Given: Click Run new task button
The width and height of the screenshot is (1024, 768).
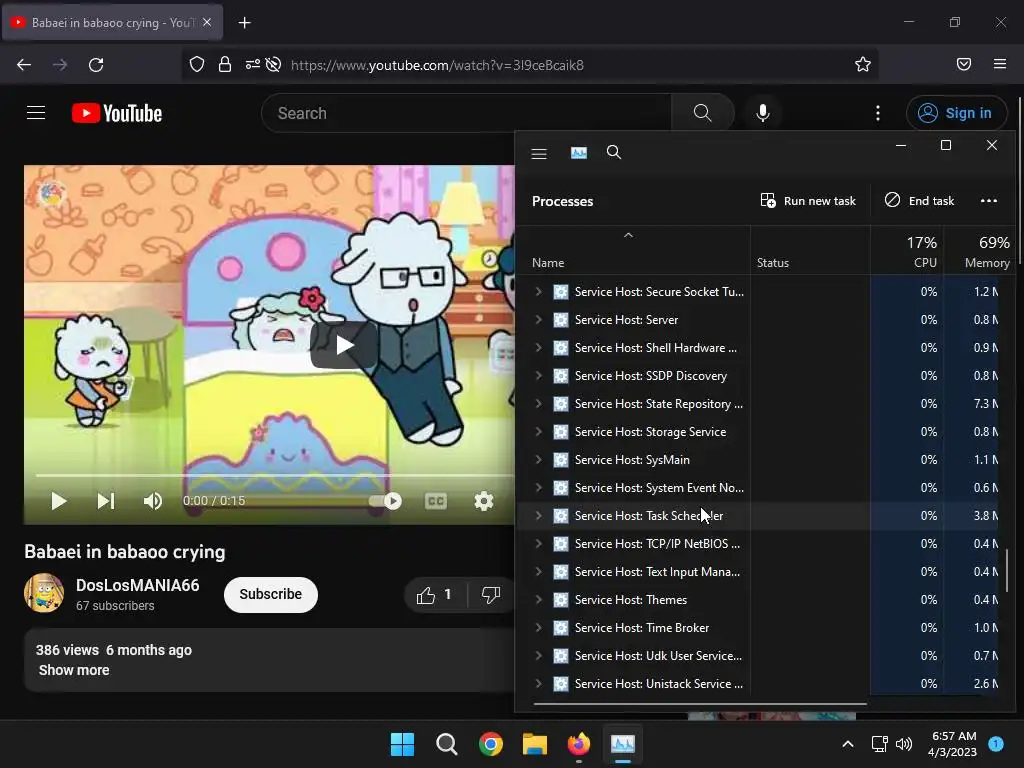Looking at the screenshot, I should point(808,200).
